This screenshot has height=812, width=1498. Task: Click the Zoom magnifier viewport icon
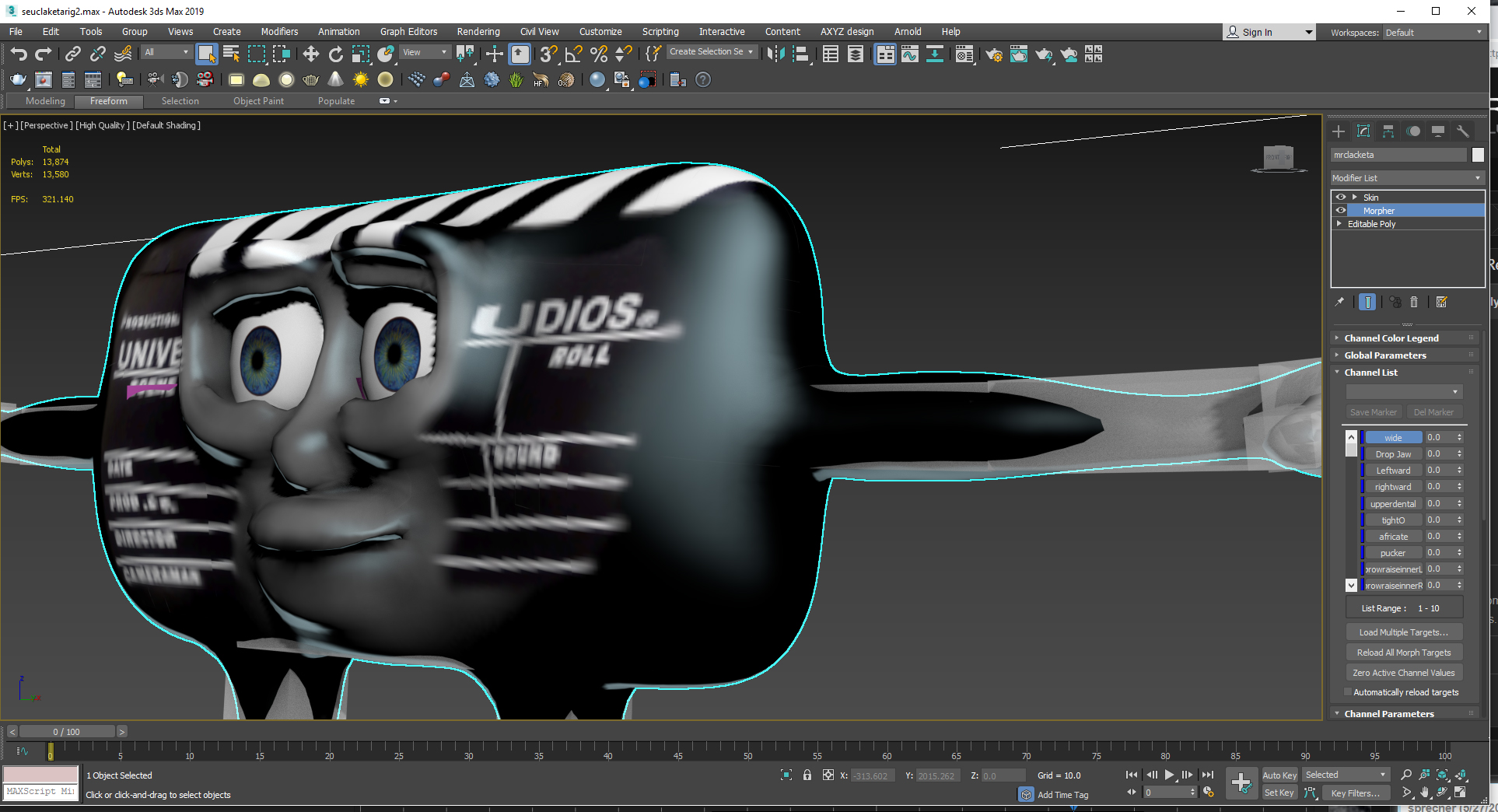(1406, 775)
